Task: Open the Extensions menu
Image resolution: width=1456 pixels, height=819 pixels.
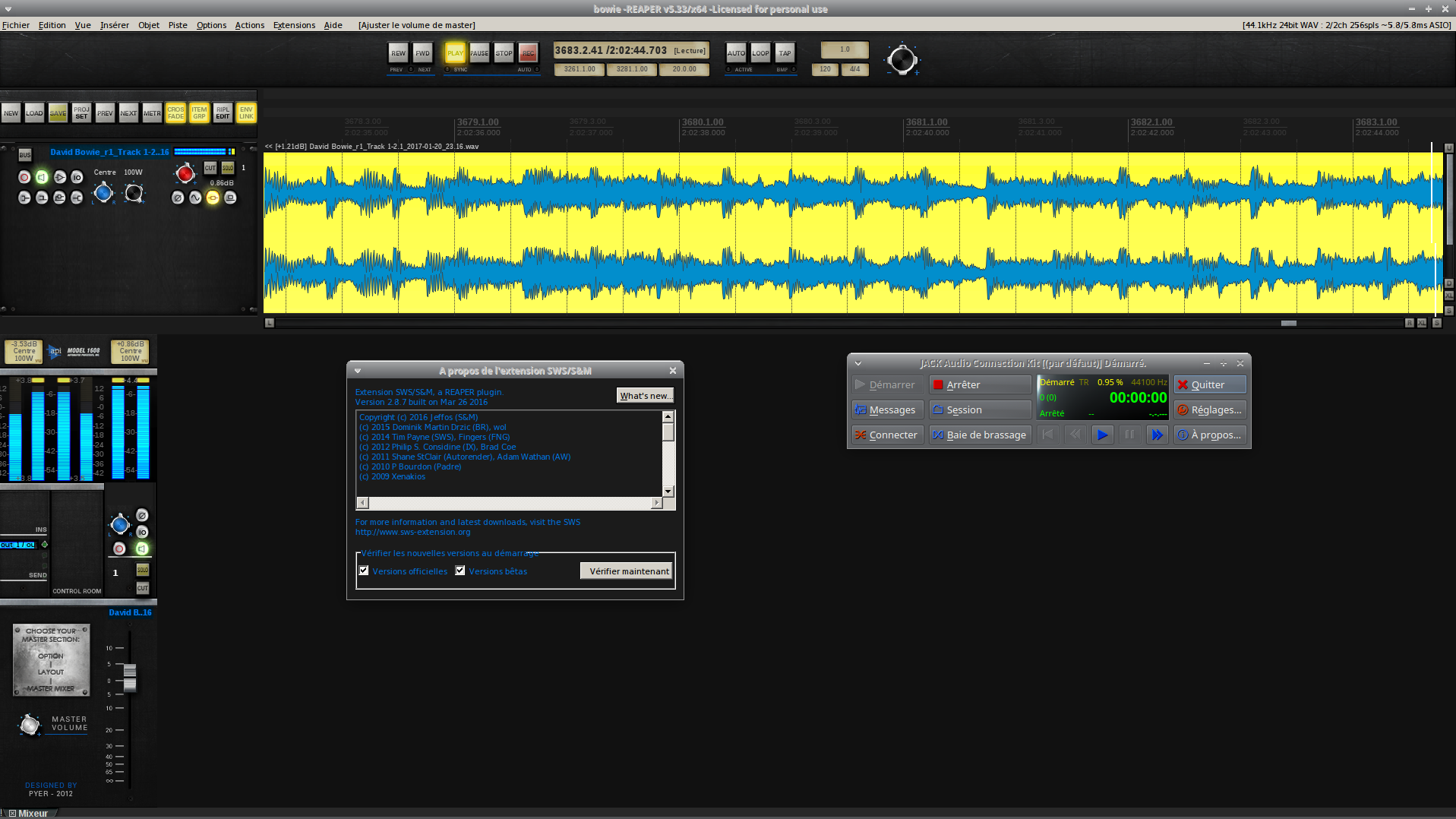Action: (x=294, y=25)
